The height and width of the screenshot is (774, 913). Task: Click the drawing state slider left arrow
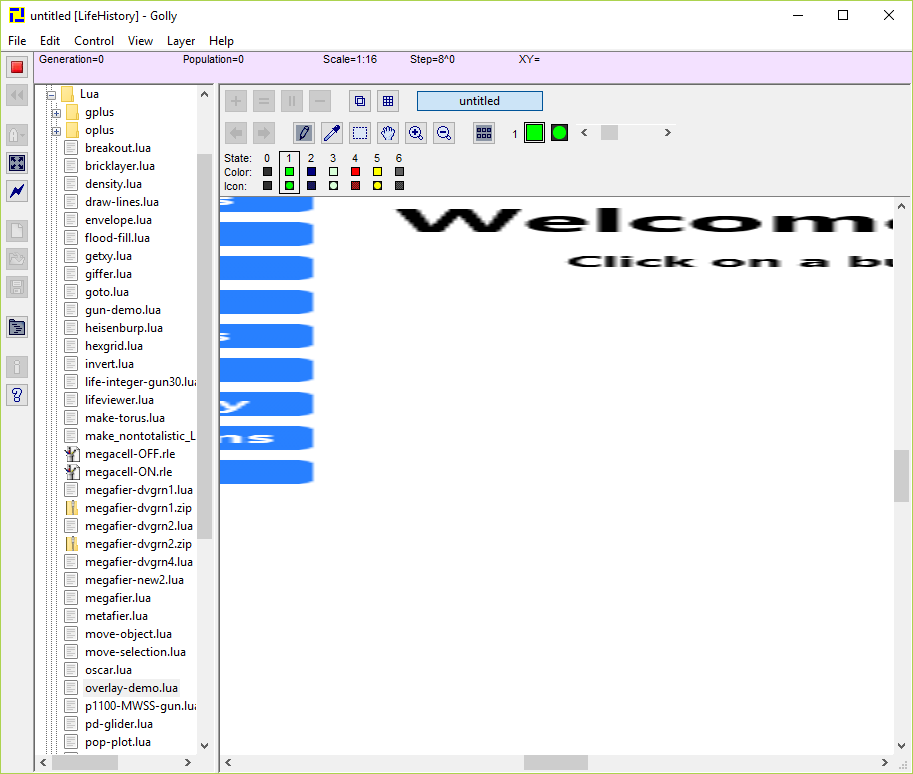click(x=584, y=133)
